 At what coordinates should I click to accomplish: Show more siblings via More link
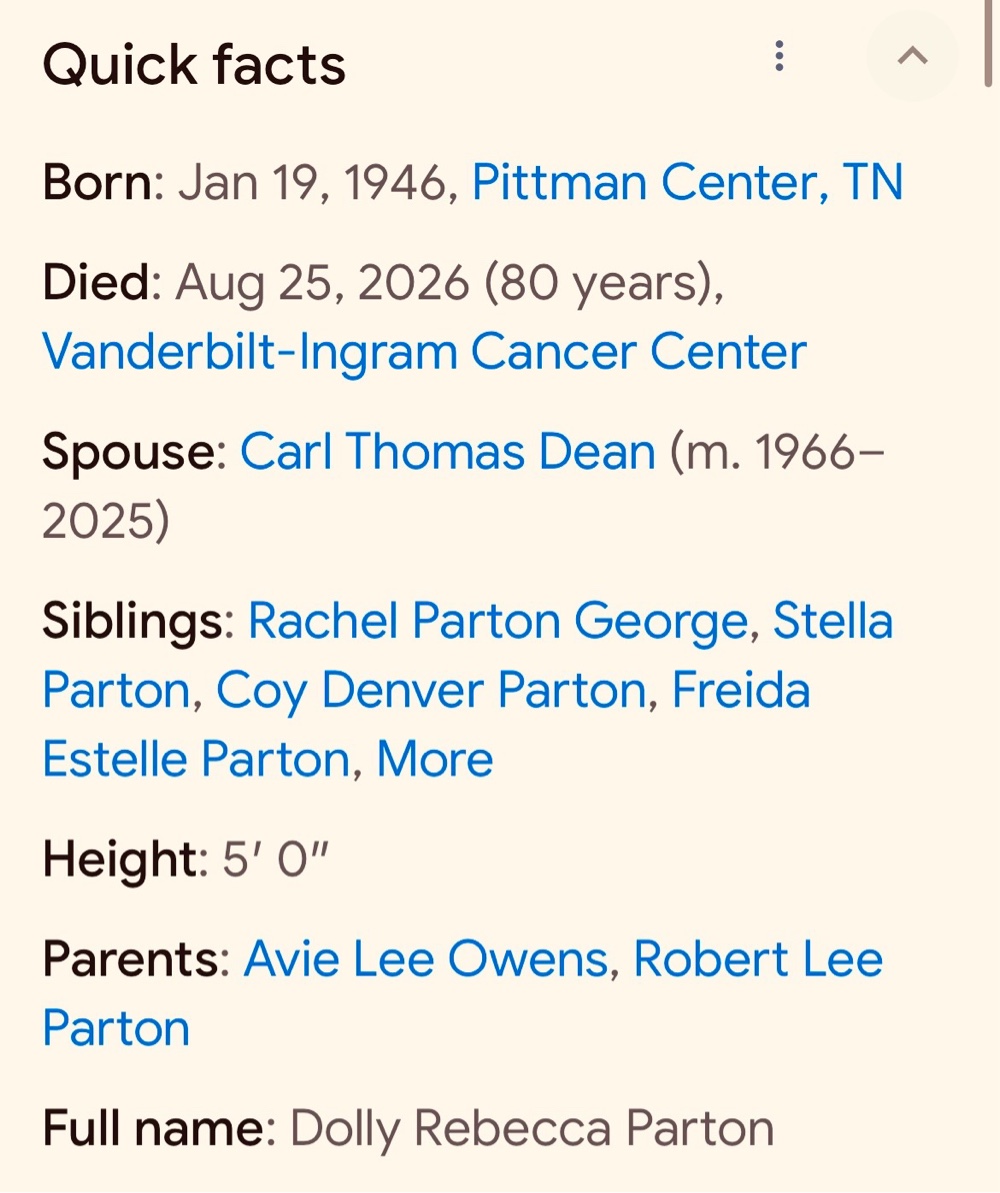435,759
